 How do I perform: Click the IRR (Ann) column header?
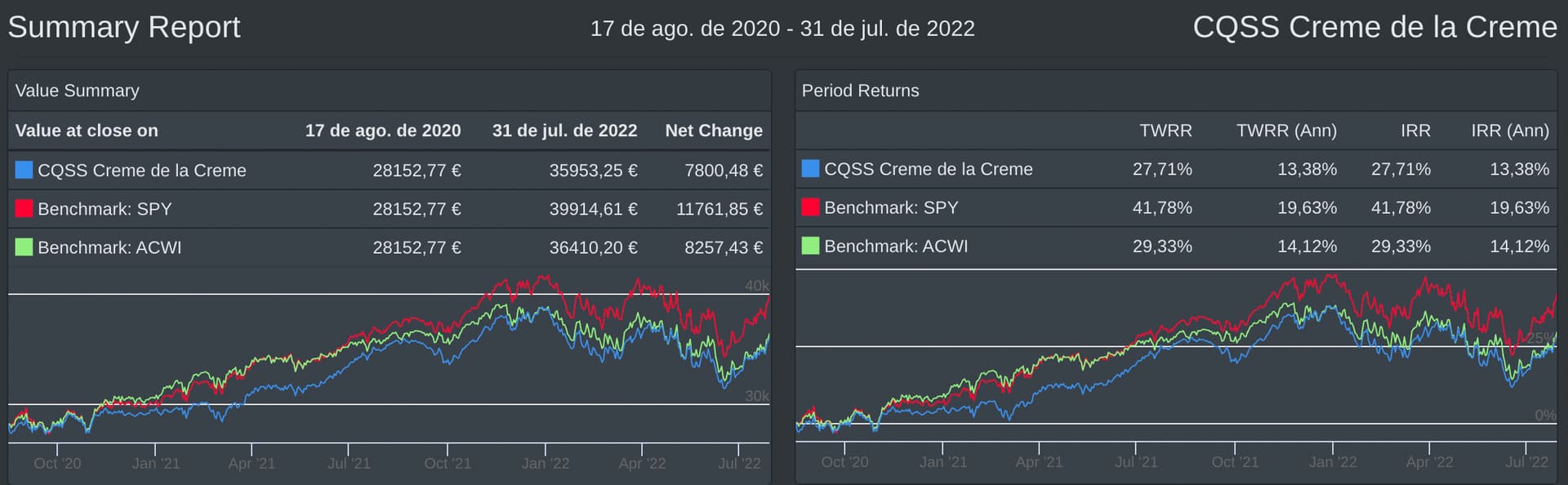click(x=1510, y=131)
